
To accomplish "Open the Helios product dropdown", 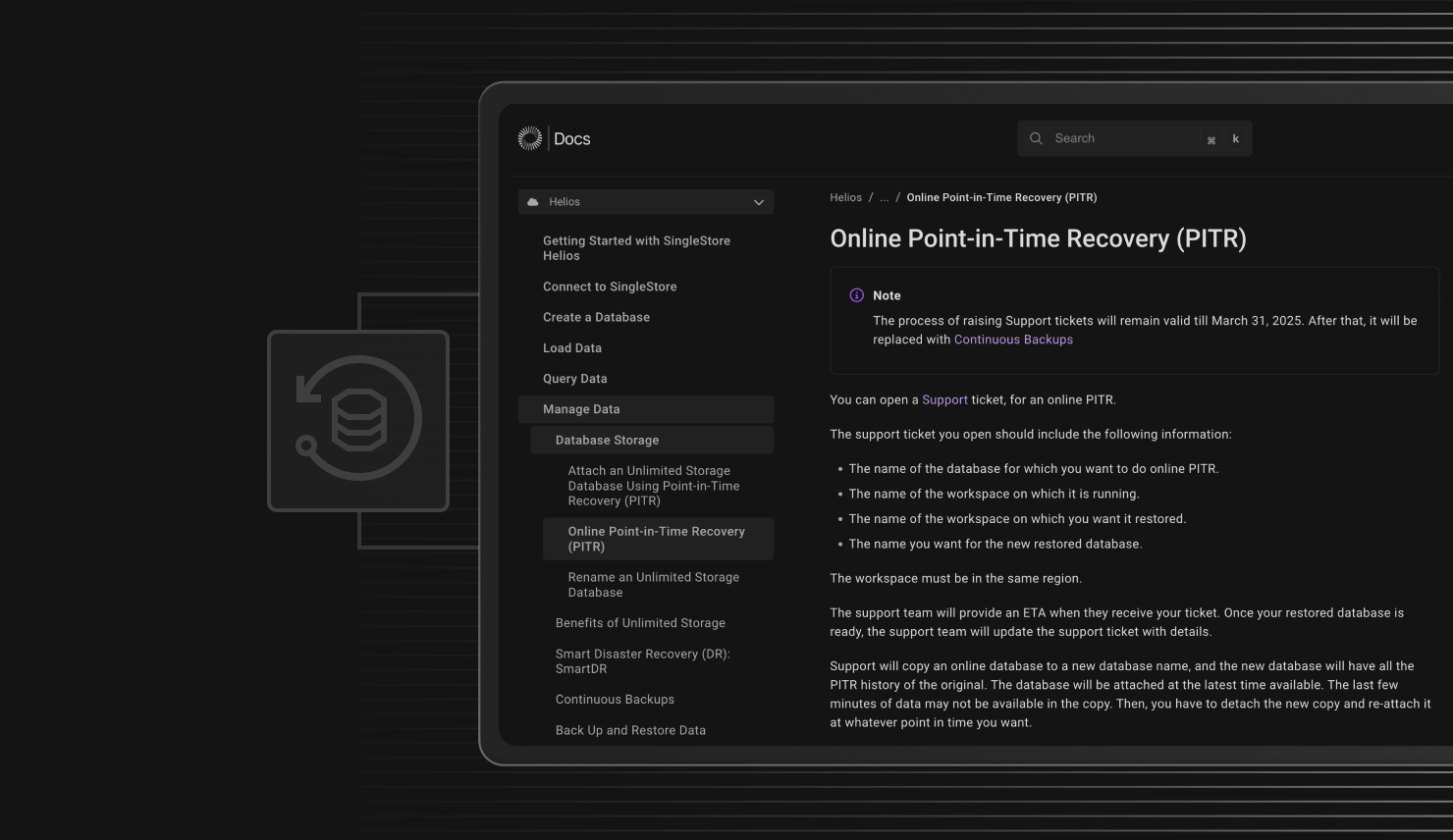I will [x=646, y=201].
